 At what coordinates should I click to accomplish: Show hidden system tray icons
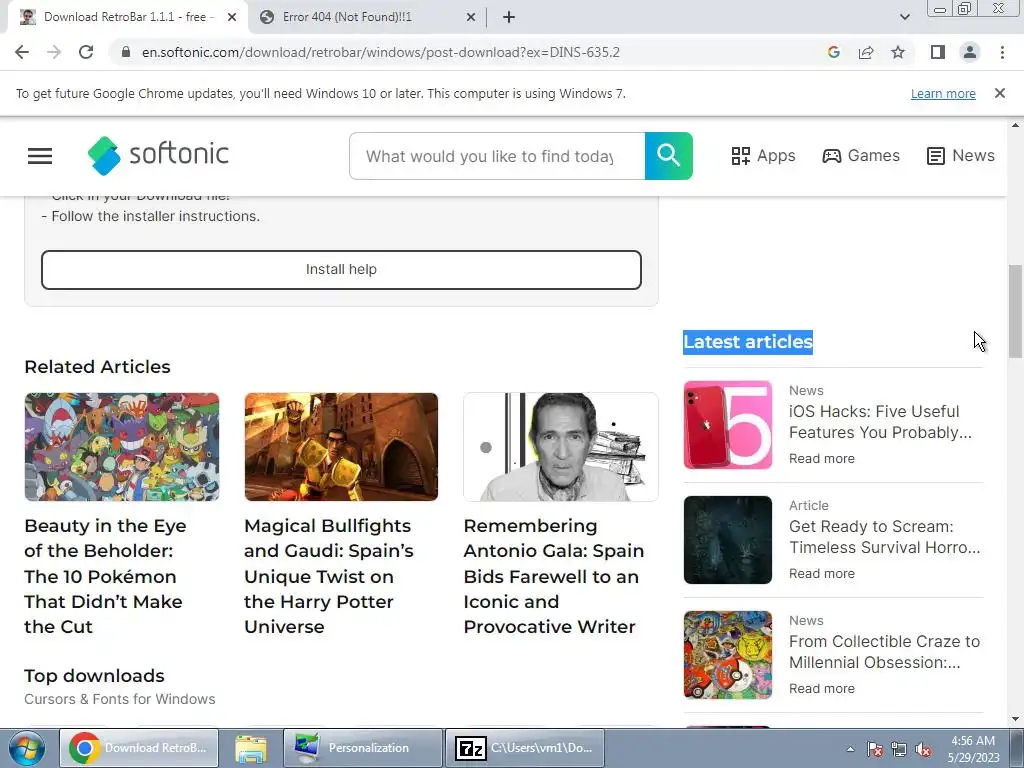point(850,749)
